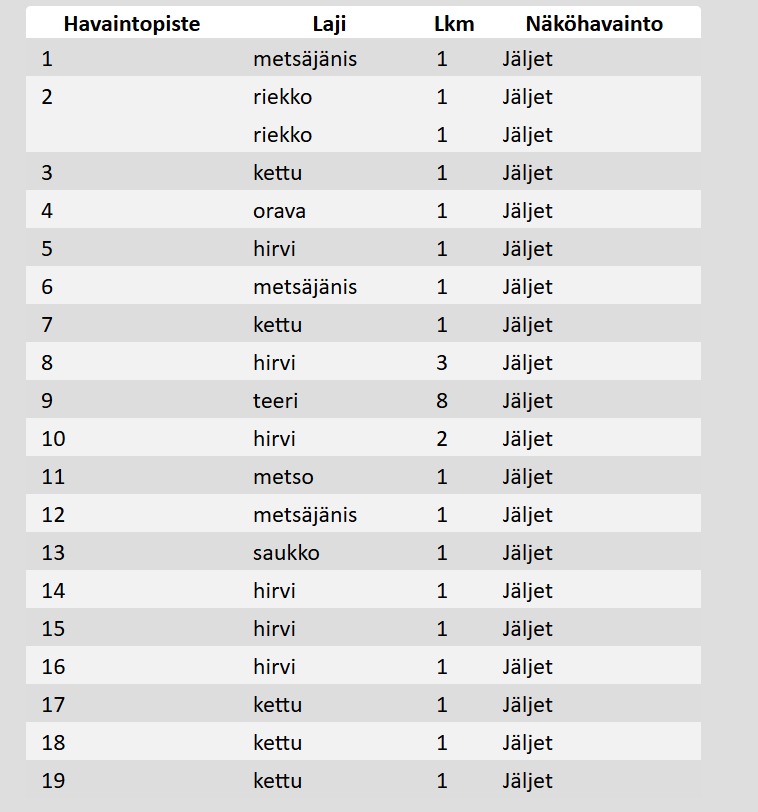Image resolution: width=758 pixels, height=812 pixels.
Task: Select the count cell showing 8
Action: click(x=442, y=401)
